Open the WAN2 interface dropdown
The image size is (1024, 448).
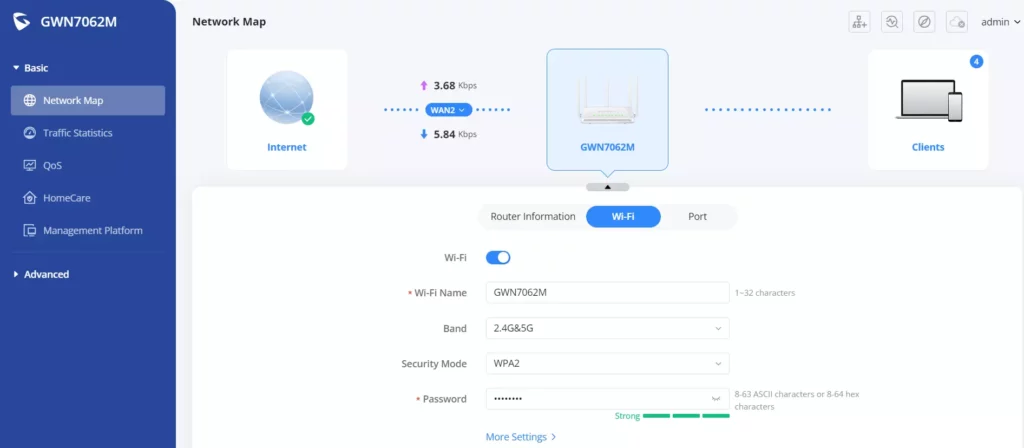click(448, 110)
